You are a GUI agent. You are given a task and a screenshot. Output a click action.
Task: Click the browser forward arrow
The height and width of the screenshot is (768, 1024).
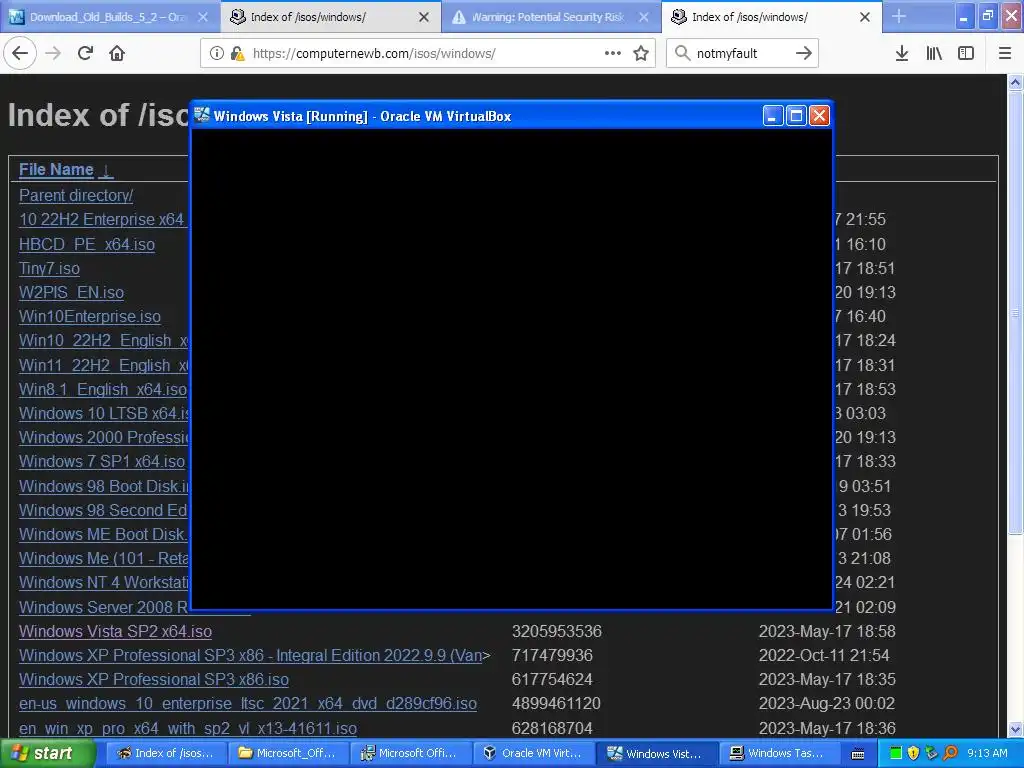pos(53,53)
